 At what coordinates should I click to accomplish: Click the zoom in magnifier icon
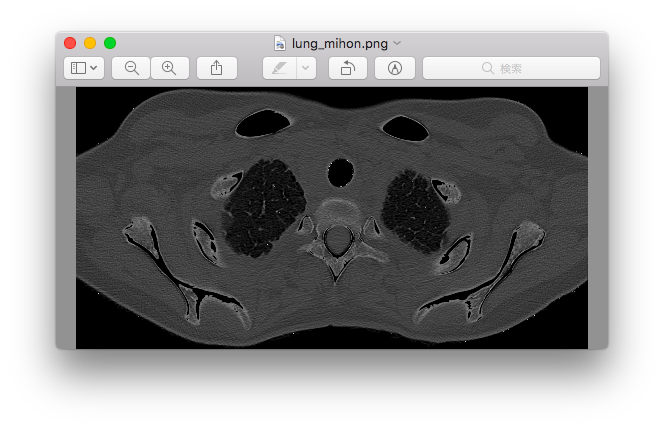169,68
